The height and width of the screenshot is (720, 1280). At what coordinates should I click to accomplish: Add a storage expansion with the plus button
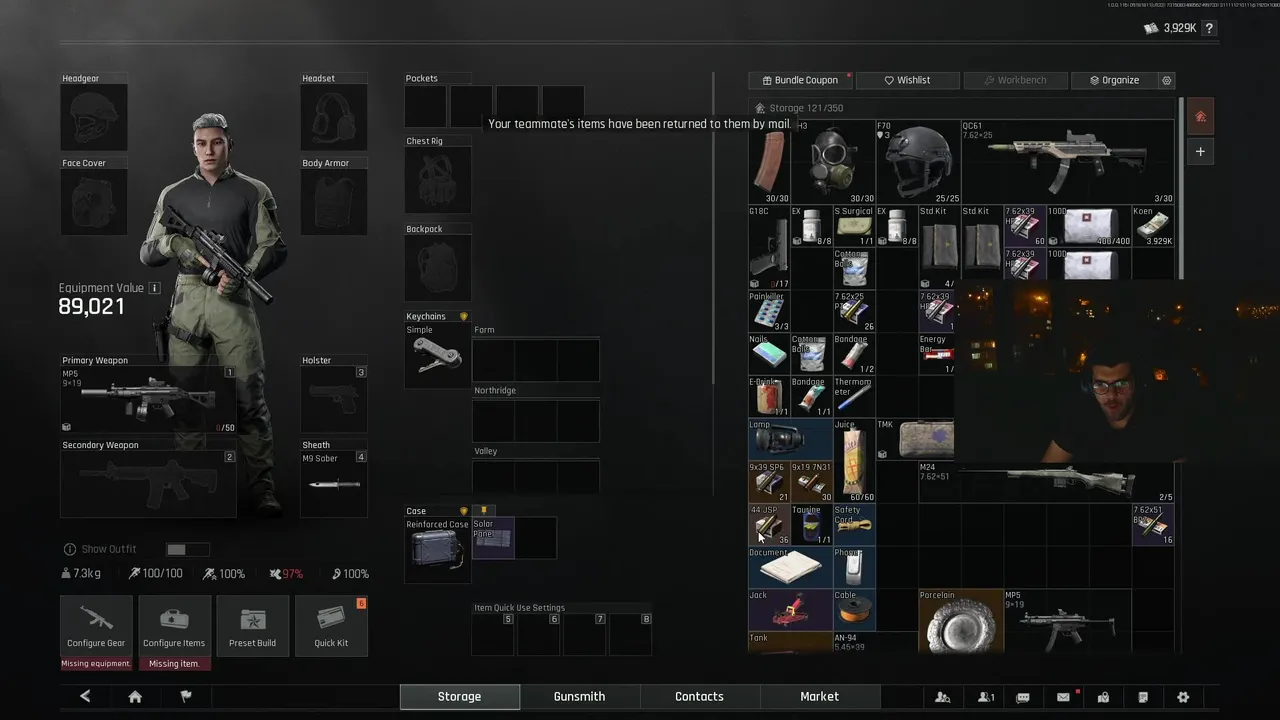(x=1200, y=152)
